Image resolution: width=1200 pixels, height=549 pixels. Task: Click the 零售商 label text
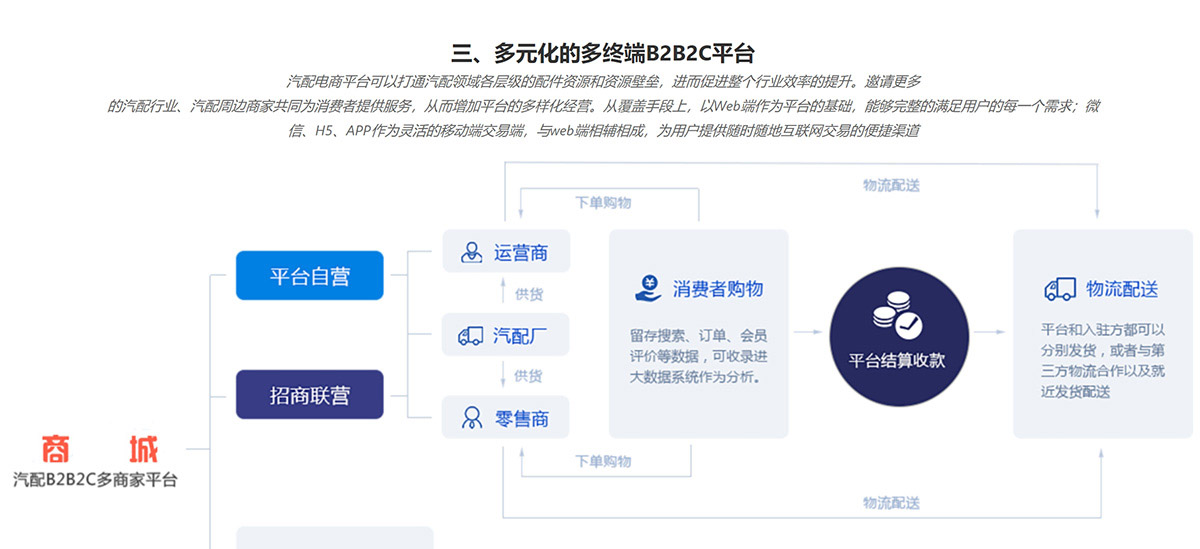point(520,417)
